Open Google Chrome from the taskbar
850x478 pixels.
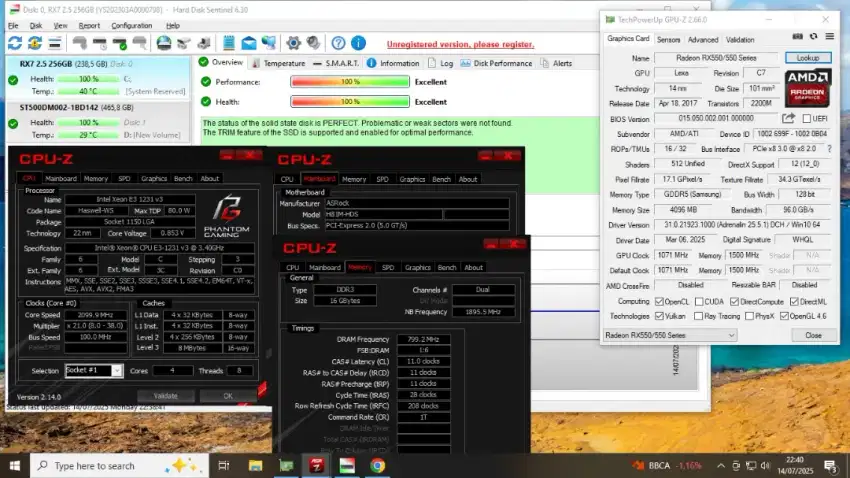coord(378,466)
